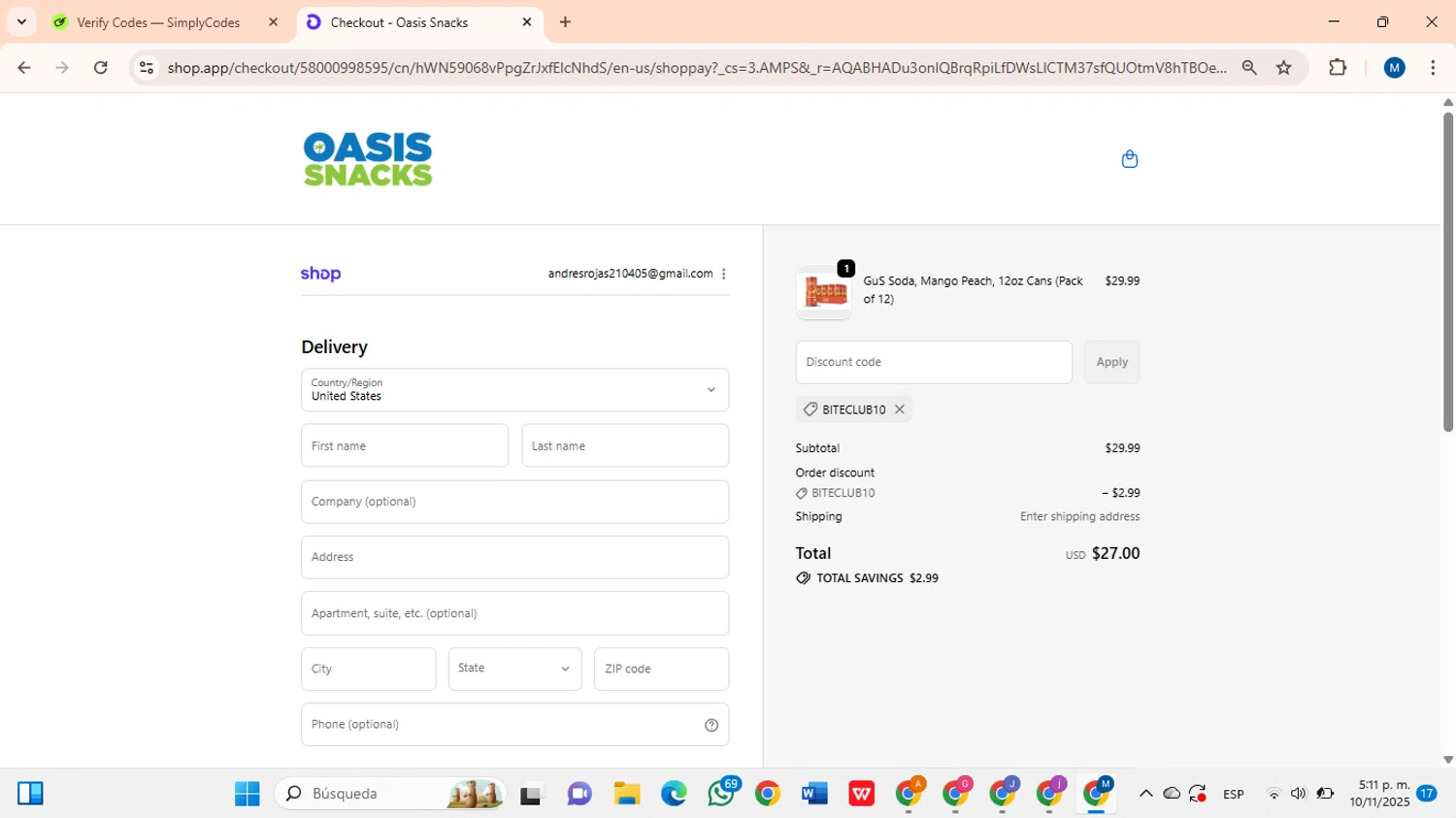
Task: Click the browser forward arrow
Action: 62,67
